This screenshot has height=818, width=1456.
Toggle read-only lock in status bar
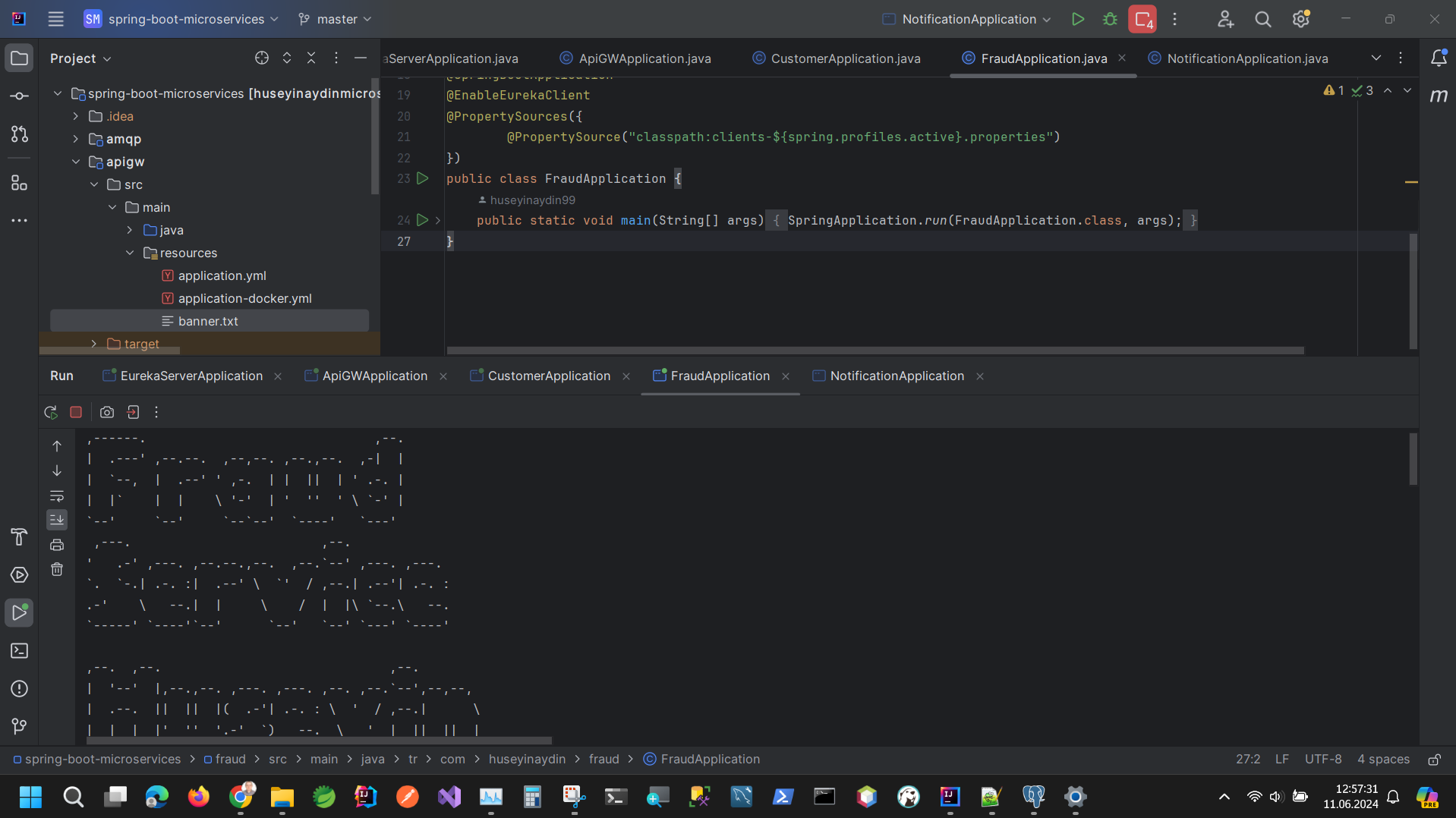(1434, 760)
